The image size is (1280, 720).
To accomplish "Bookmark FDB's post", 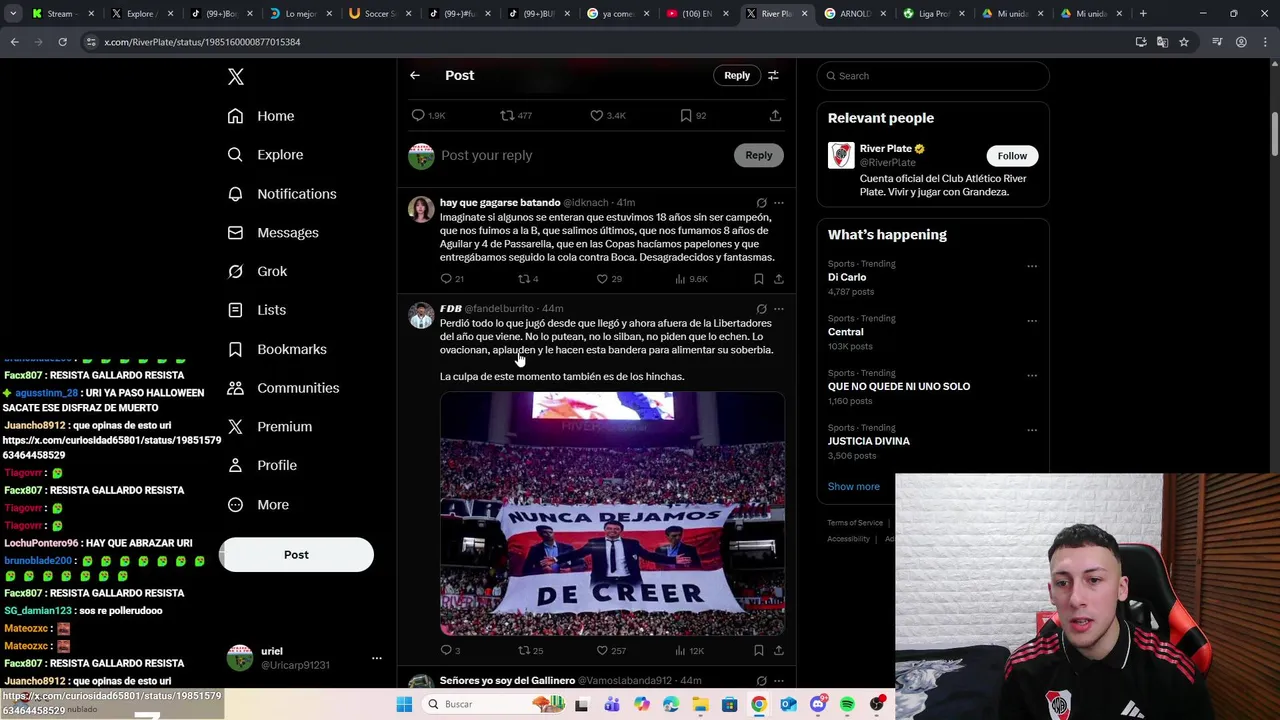I will coord(759,651).
